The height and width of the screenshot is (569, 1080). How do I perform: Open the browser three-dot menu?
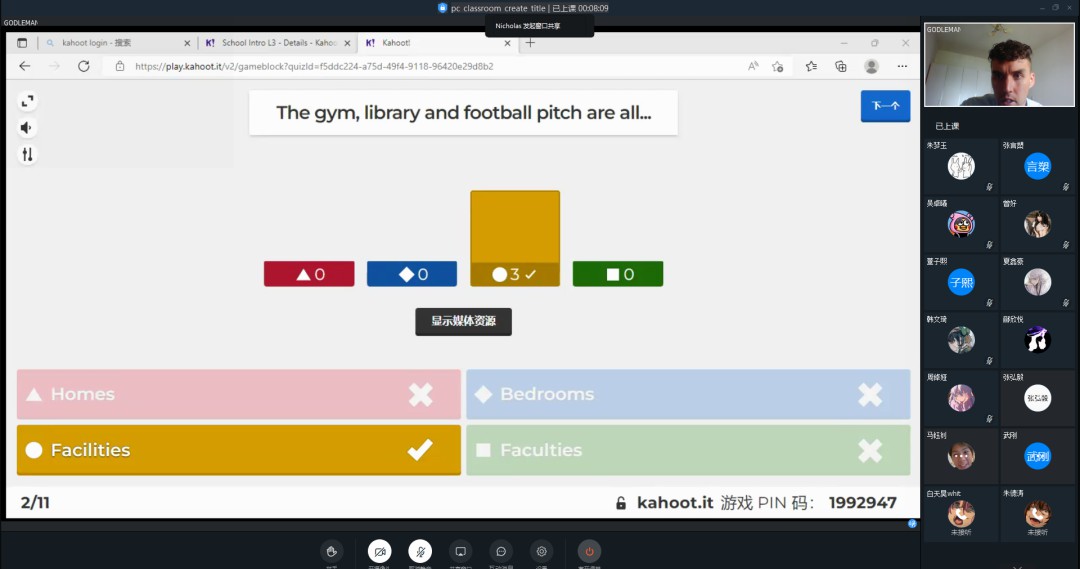click(902, 66)
